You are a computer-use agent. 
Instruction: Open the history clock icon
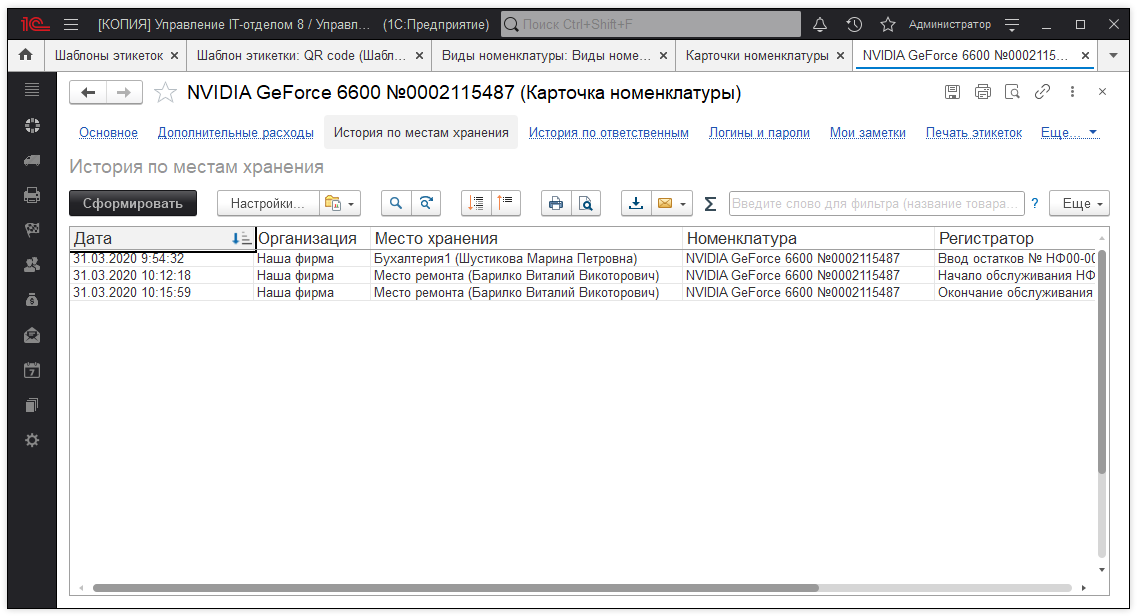click(854, 24)
